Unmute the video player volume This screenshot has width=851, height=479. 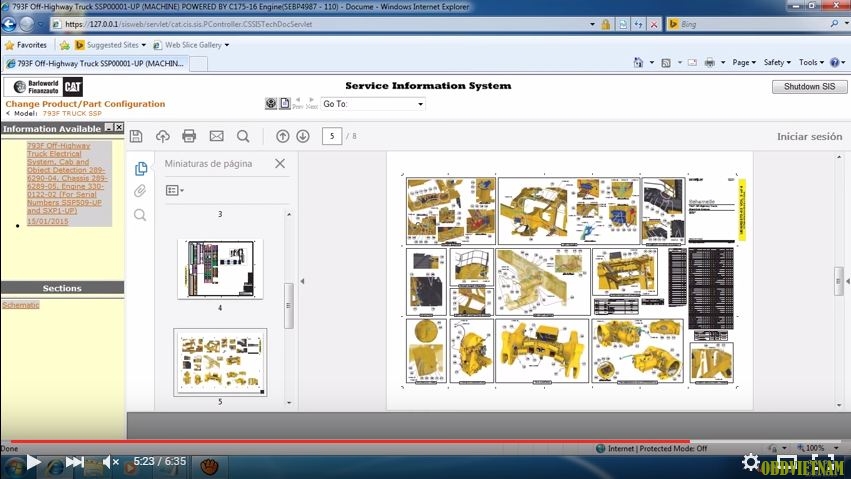pyautogui.click(x=109, y=462)
